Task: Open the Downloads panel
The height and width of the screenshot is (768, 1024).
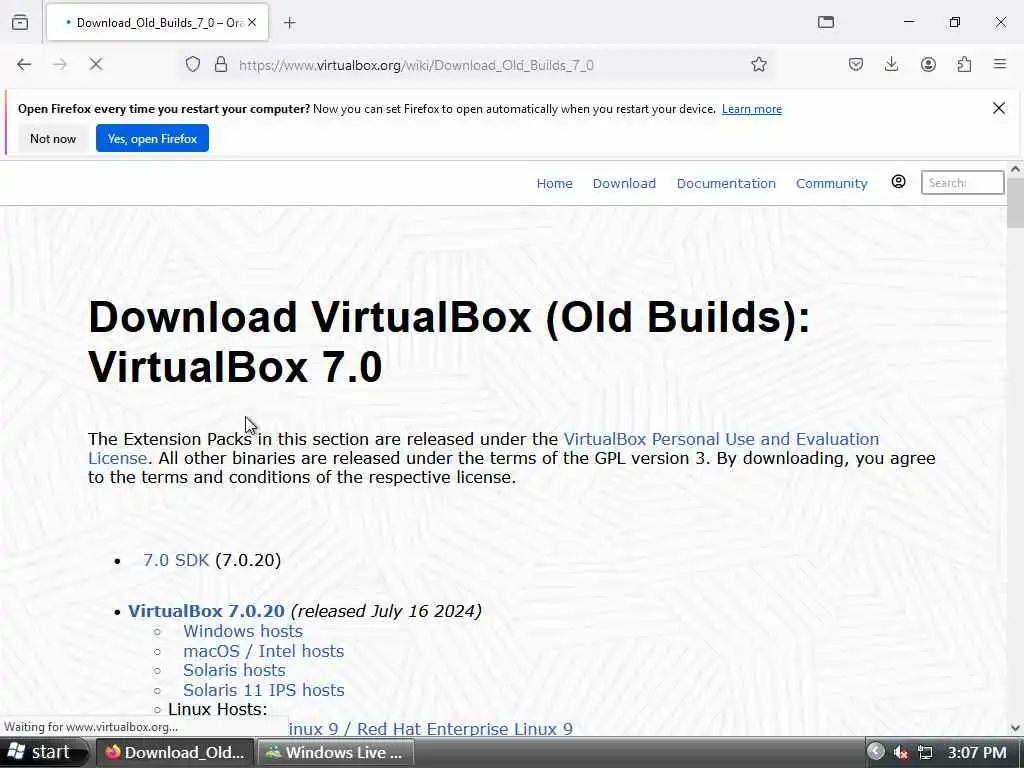Action: (x=891, y=64)
